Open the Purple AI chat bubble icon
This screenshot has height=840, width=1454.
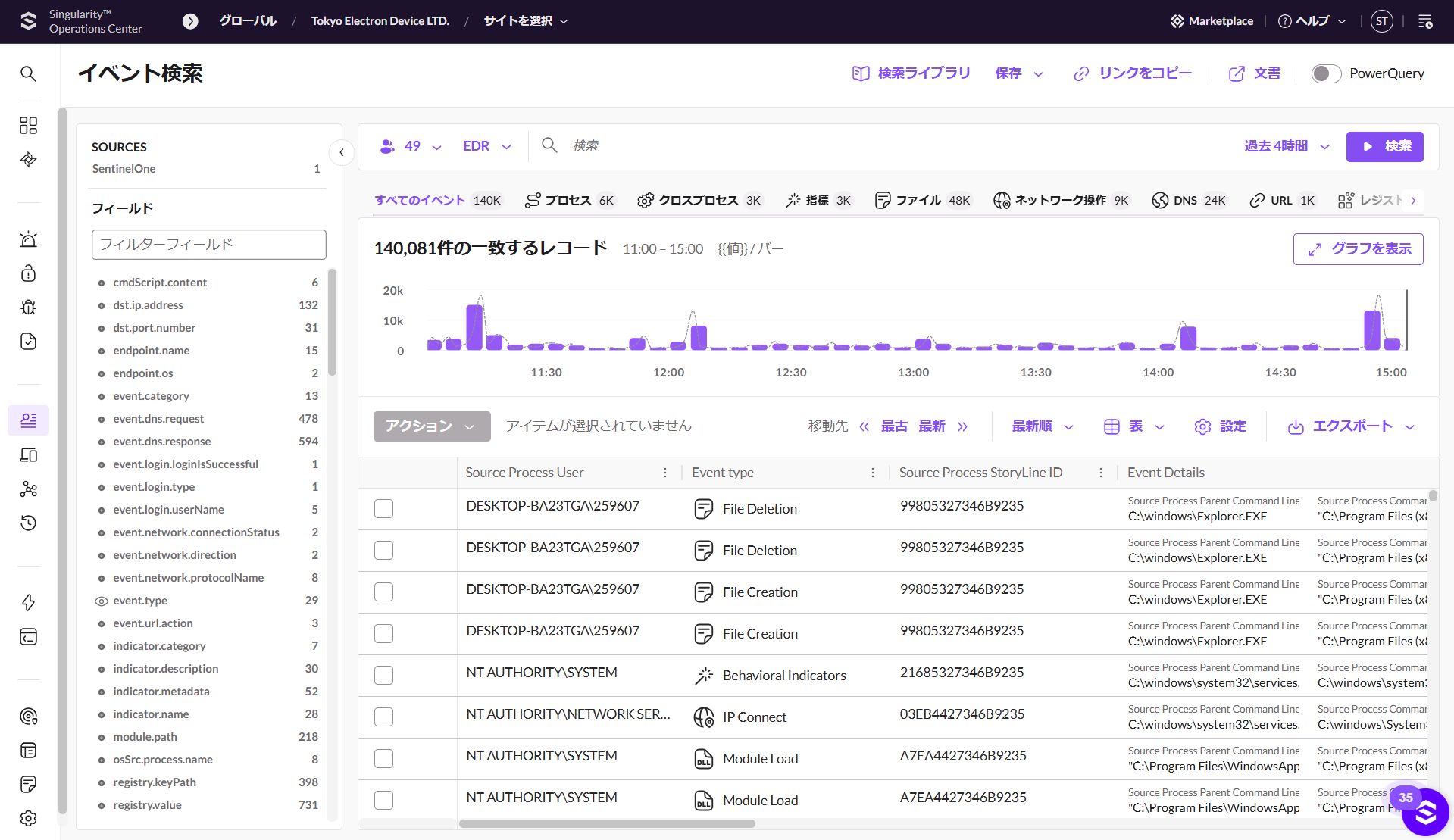[x=1424, y=813]
